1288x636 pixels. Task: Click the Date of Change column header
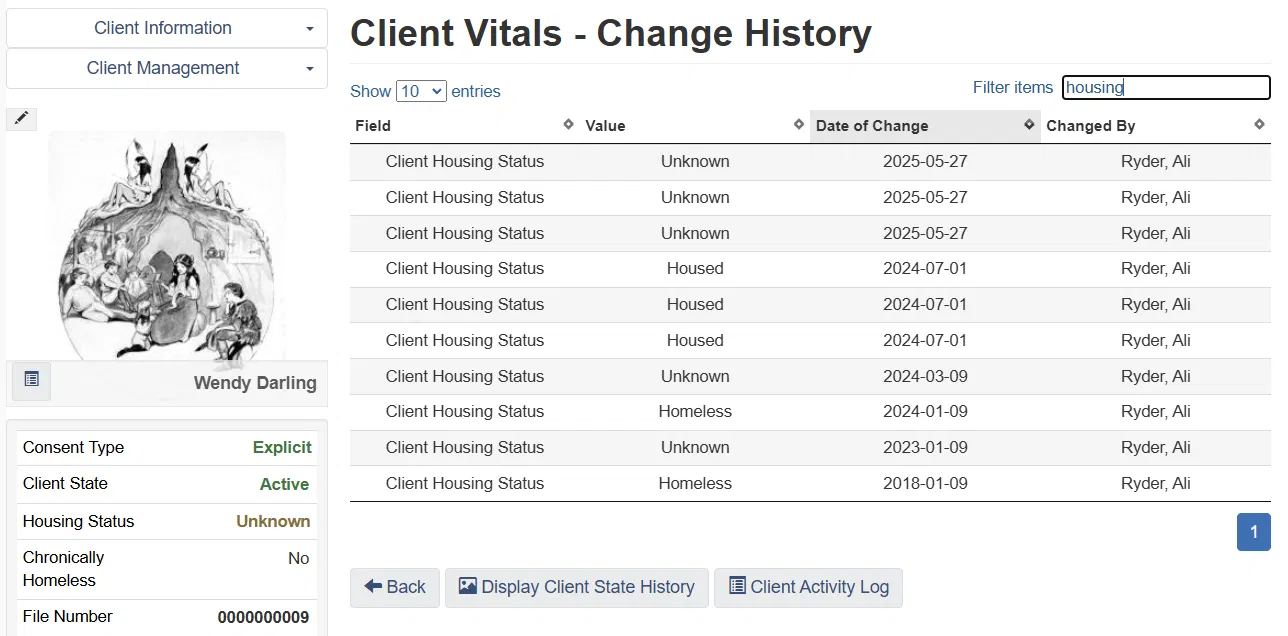tap(872, 126)
